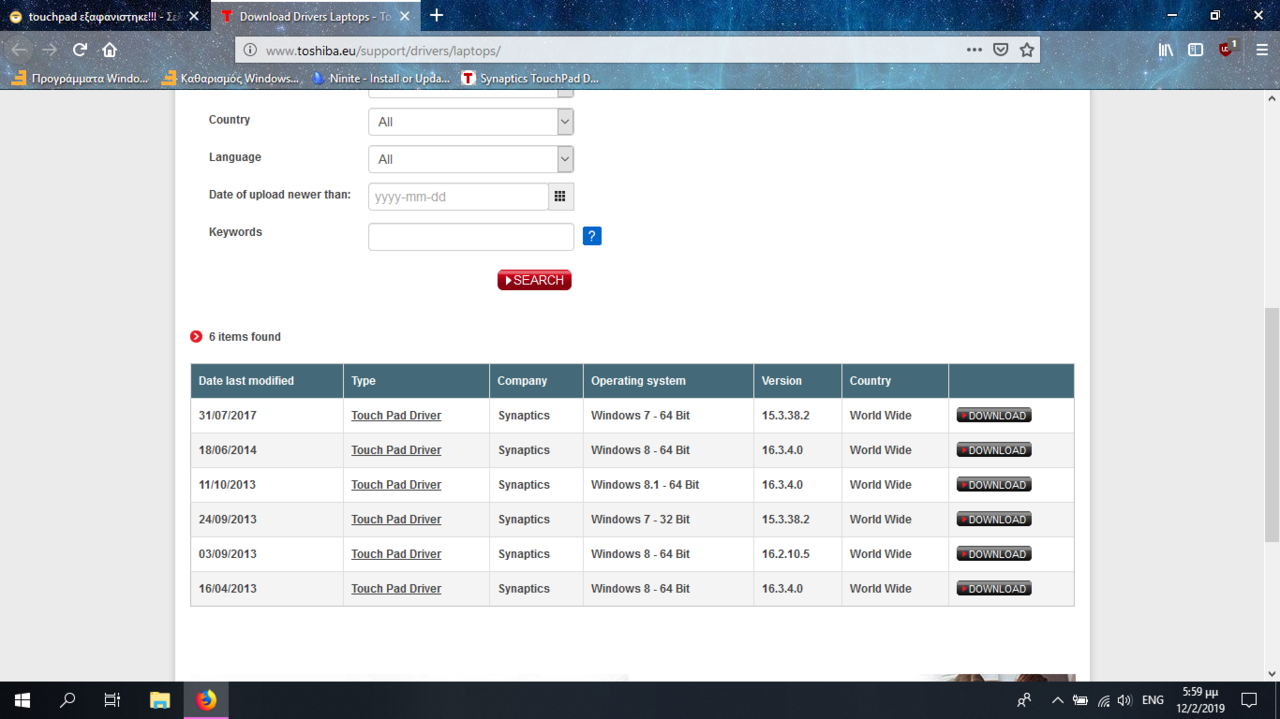Select the Firefox taskbar icon

tap(206, 700)
